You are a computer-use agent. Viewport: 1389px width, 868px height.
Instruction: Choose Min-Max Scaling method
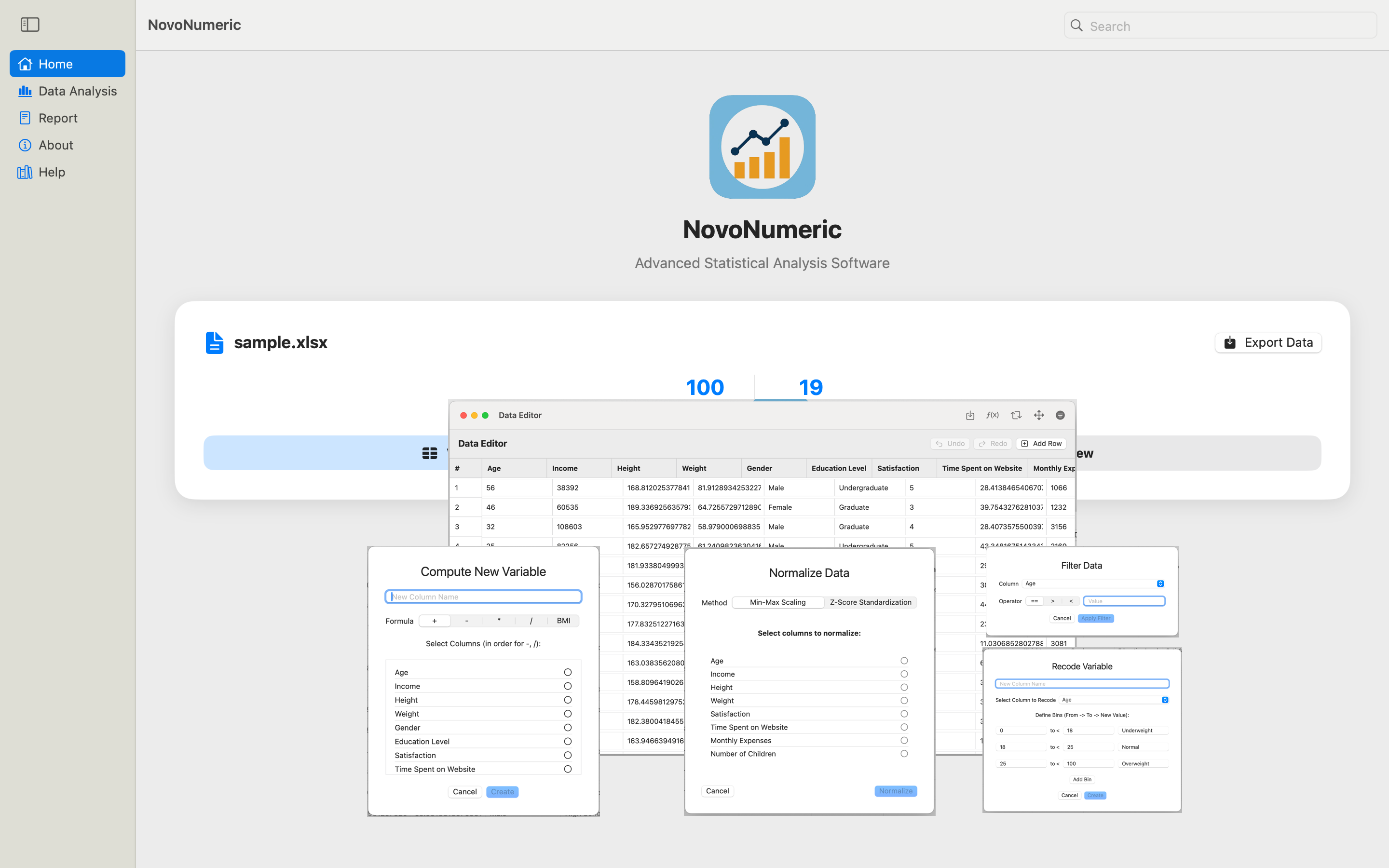778,602
